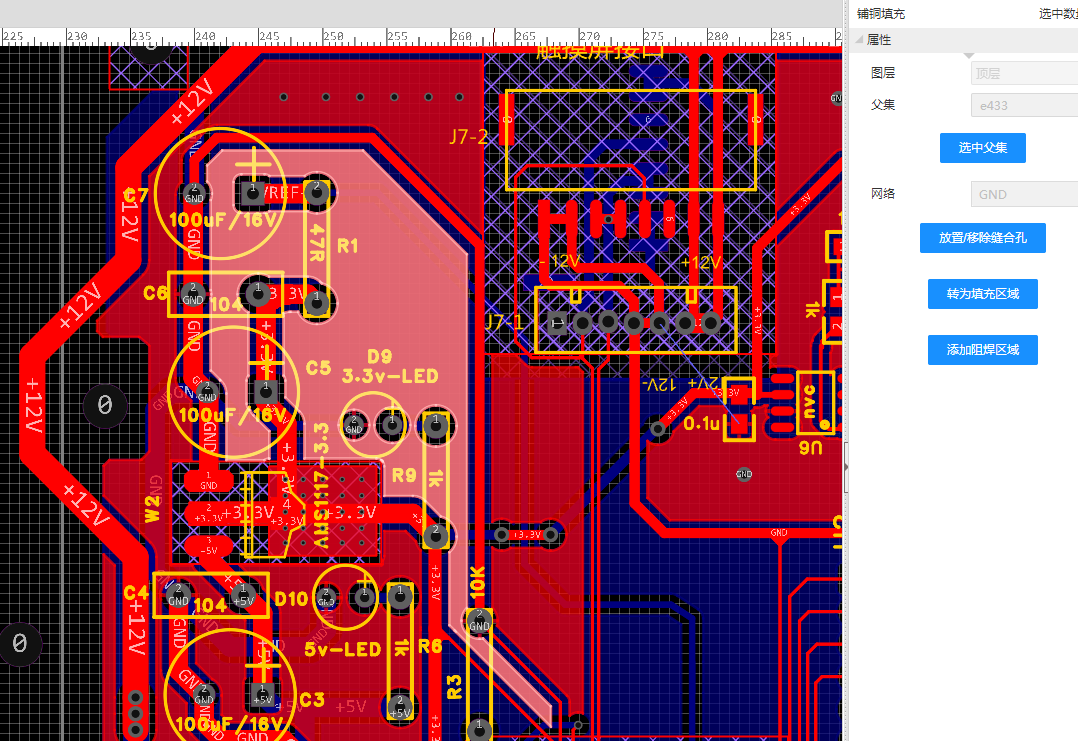Click the top pad of resistor R6

coord(400,597)
